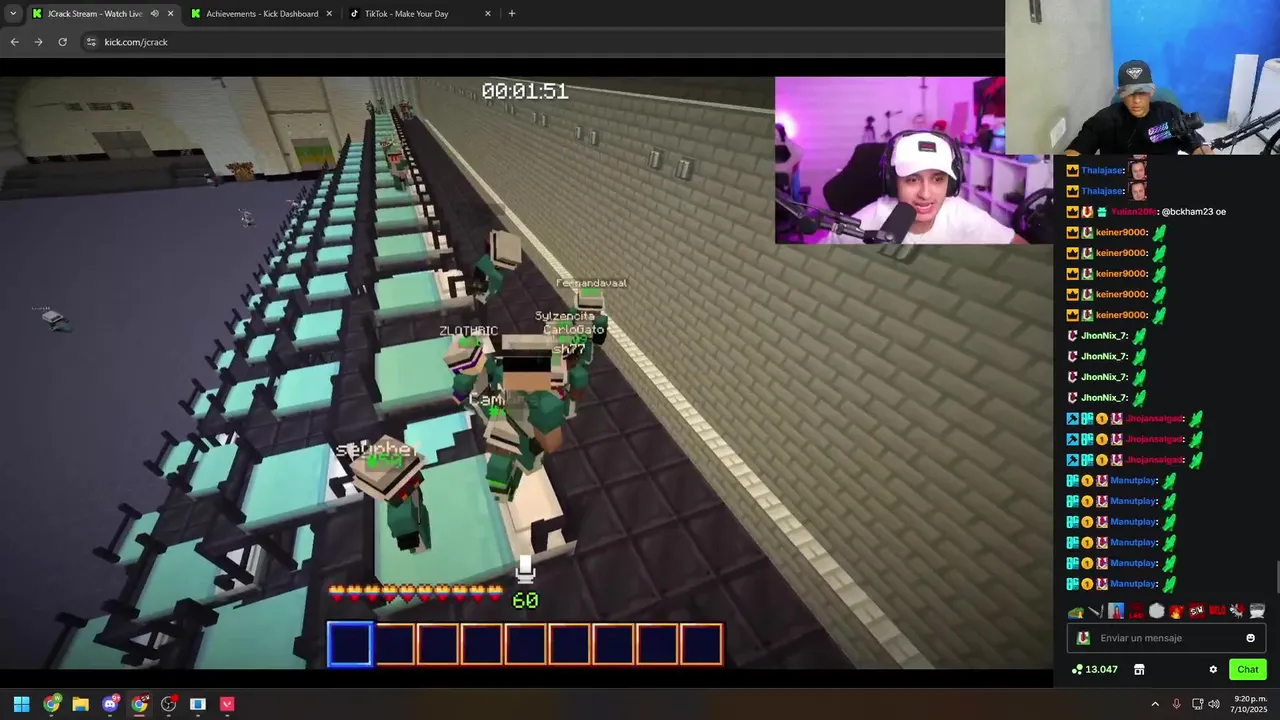Switch to Achievements - Kick Dashboard tab
This screenshot has height=720, width=1280.
click(x=262, y=14)
